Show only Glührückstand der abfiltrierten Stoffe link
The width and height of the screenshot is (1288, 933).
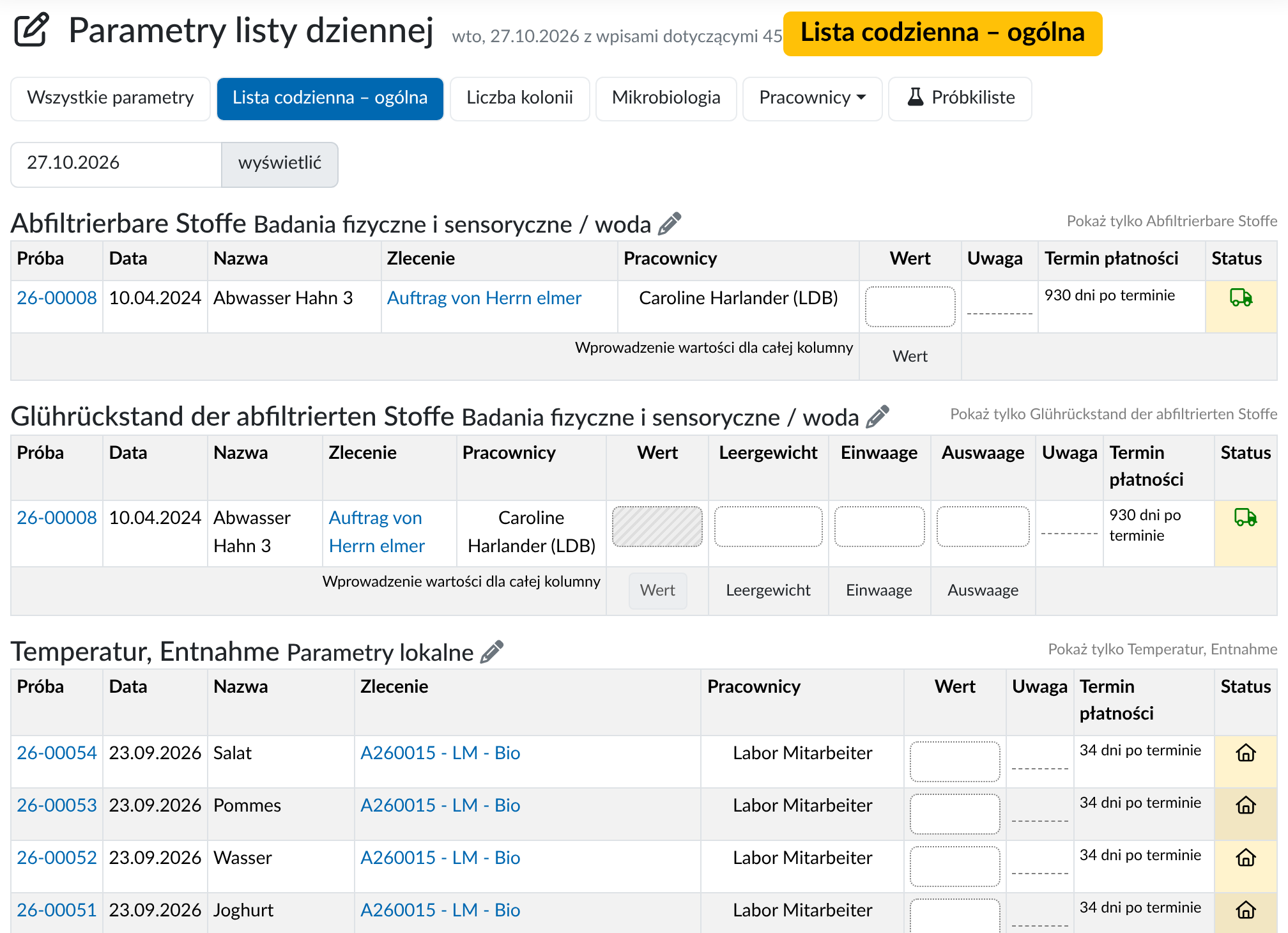pyautogui.click(x=1114, y=414)
